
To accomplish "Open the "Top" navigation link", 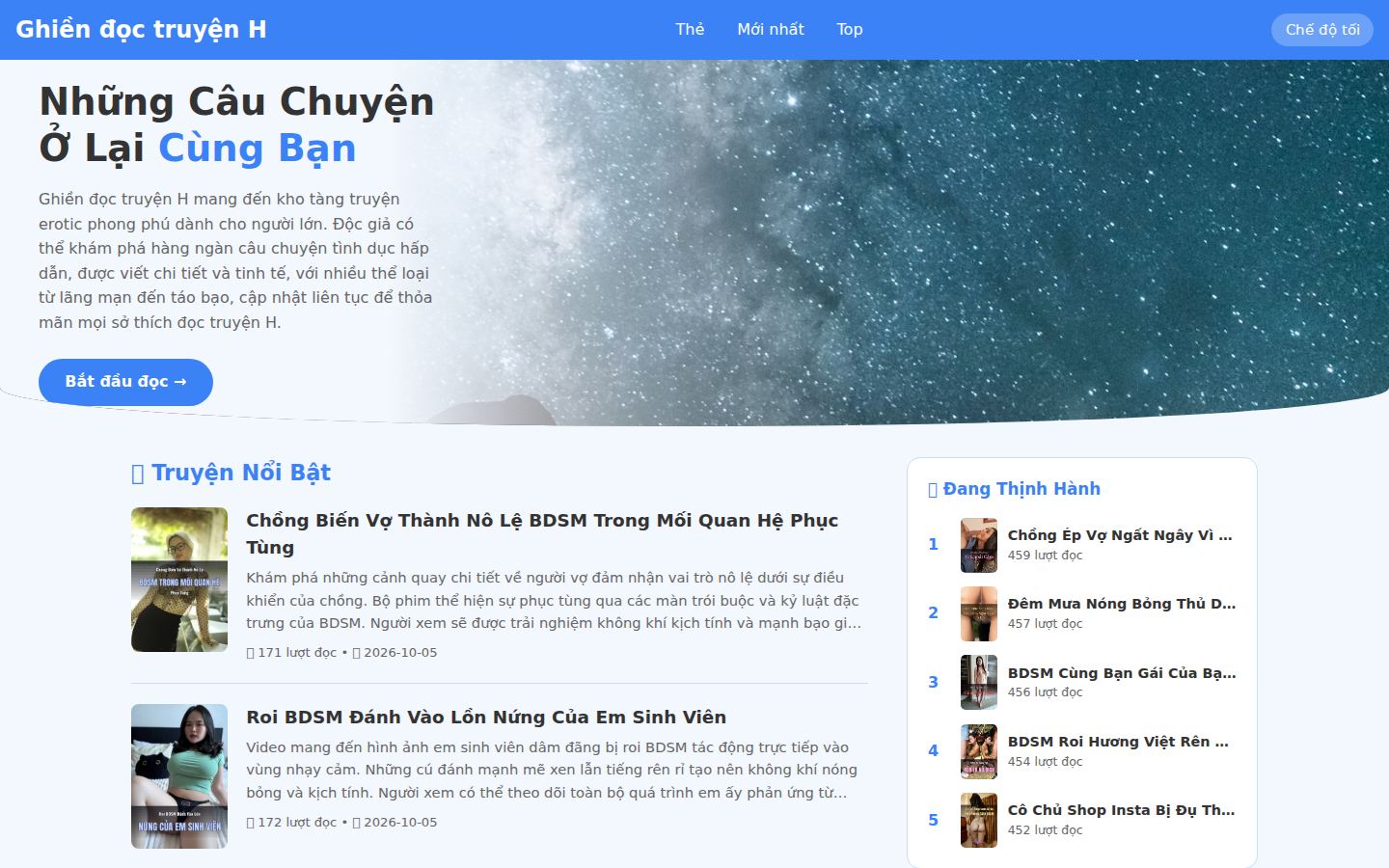I will click(850, 29).
